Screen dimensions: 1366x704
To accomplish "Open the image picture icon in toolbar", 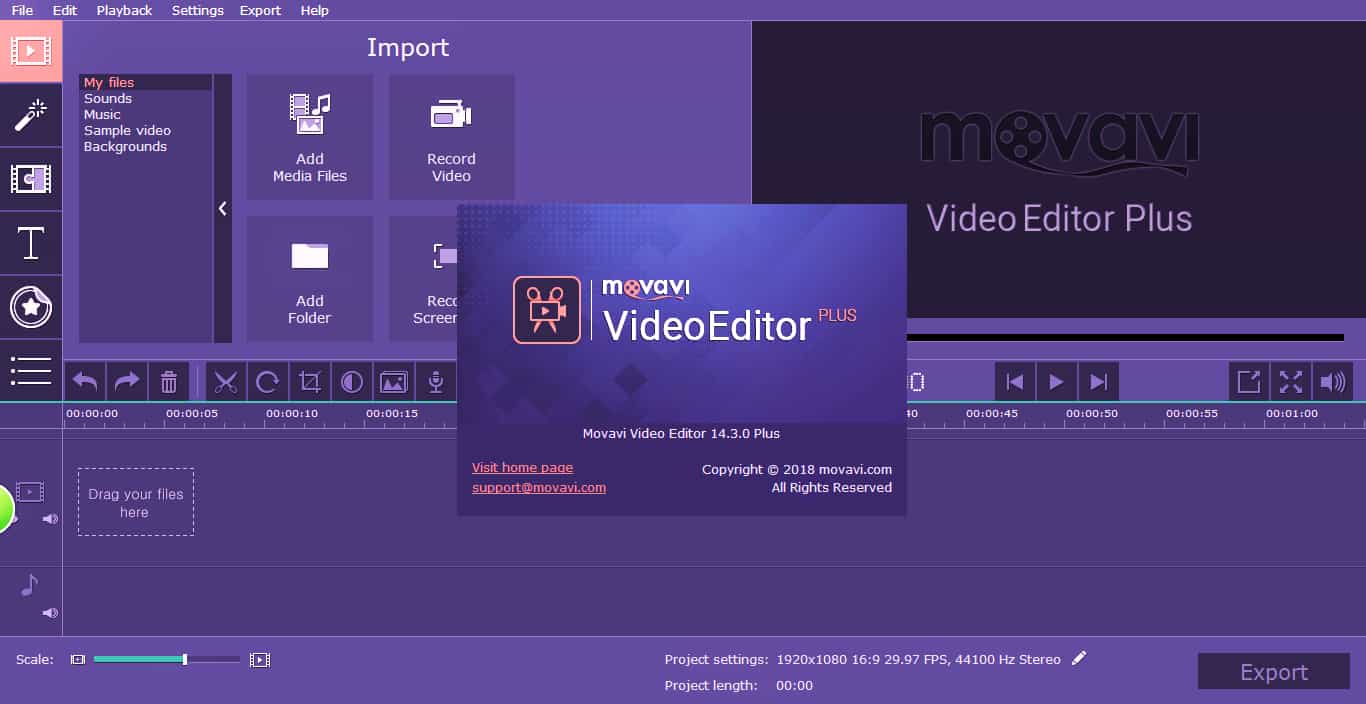I will (x=394, y=382).
